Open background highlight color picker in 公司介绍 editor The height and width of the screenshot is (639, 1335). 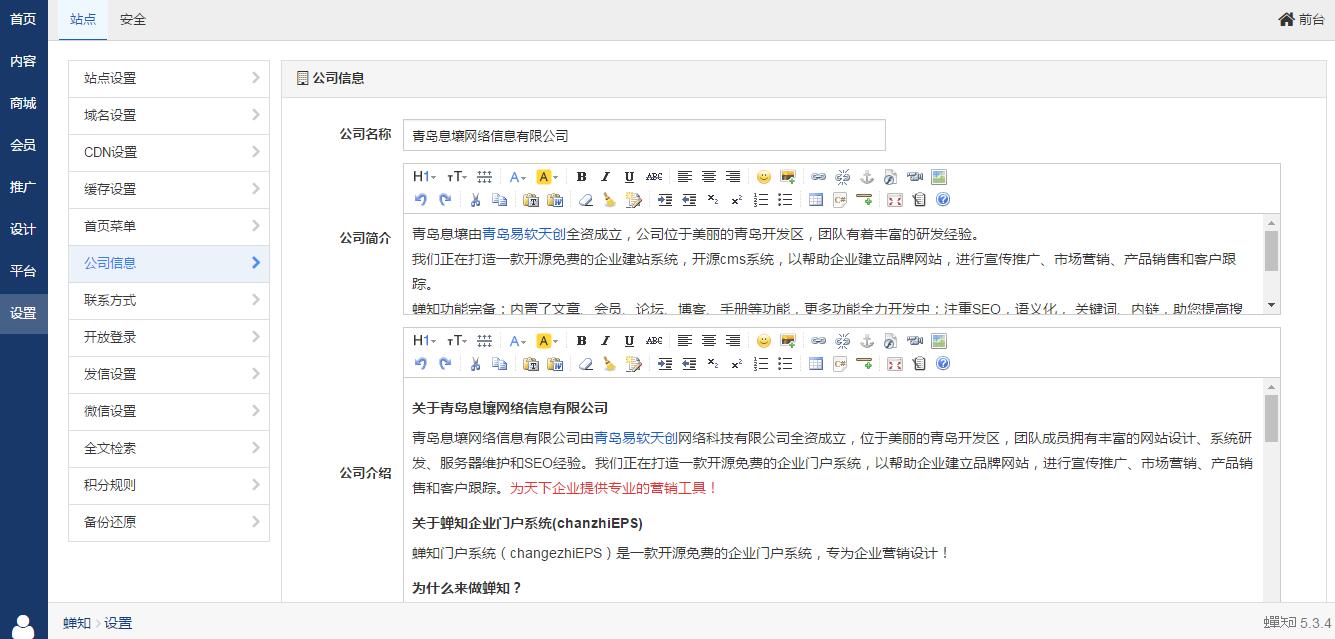pyautogui.click(x=546, y=341)
